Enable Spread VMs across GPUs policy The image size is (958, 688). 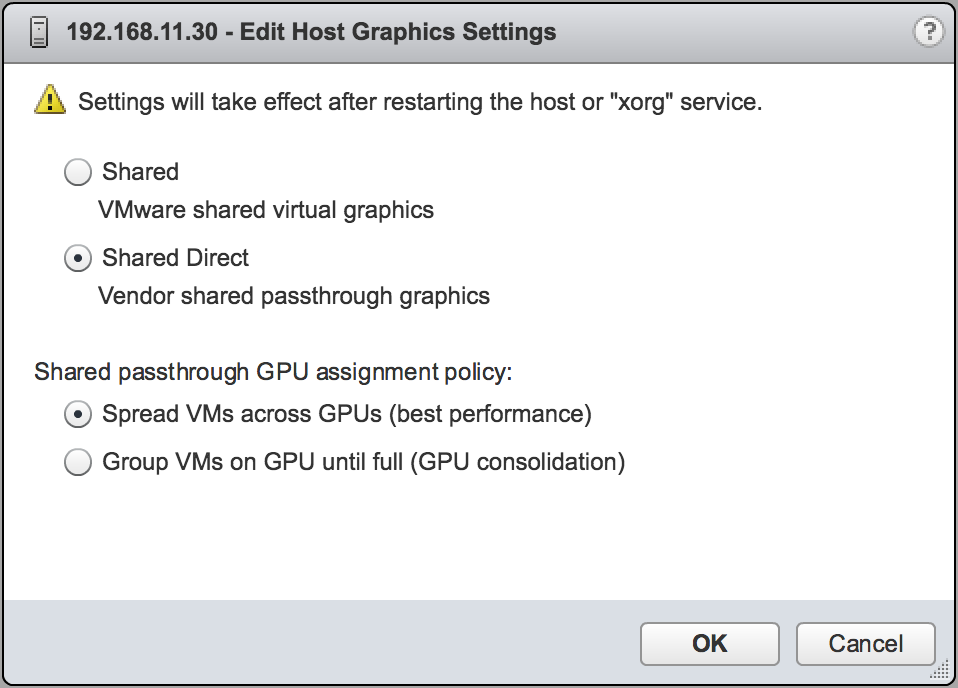coord(77,413)
